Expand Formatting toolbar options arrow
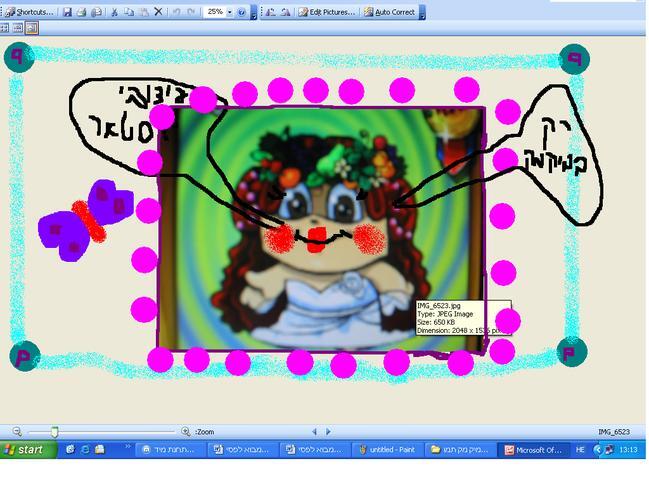This screenshot has width=649, height=487. [422, 12]
